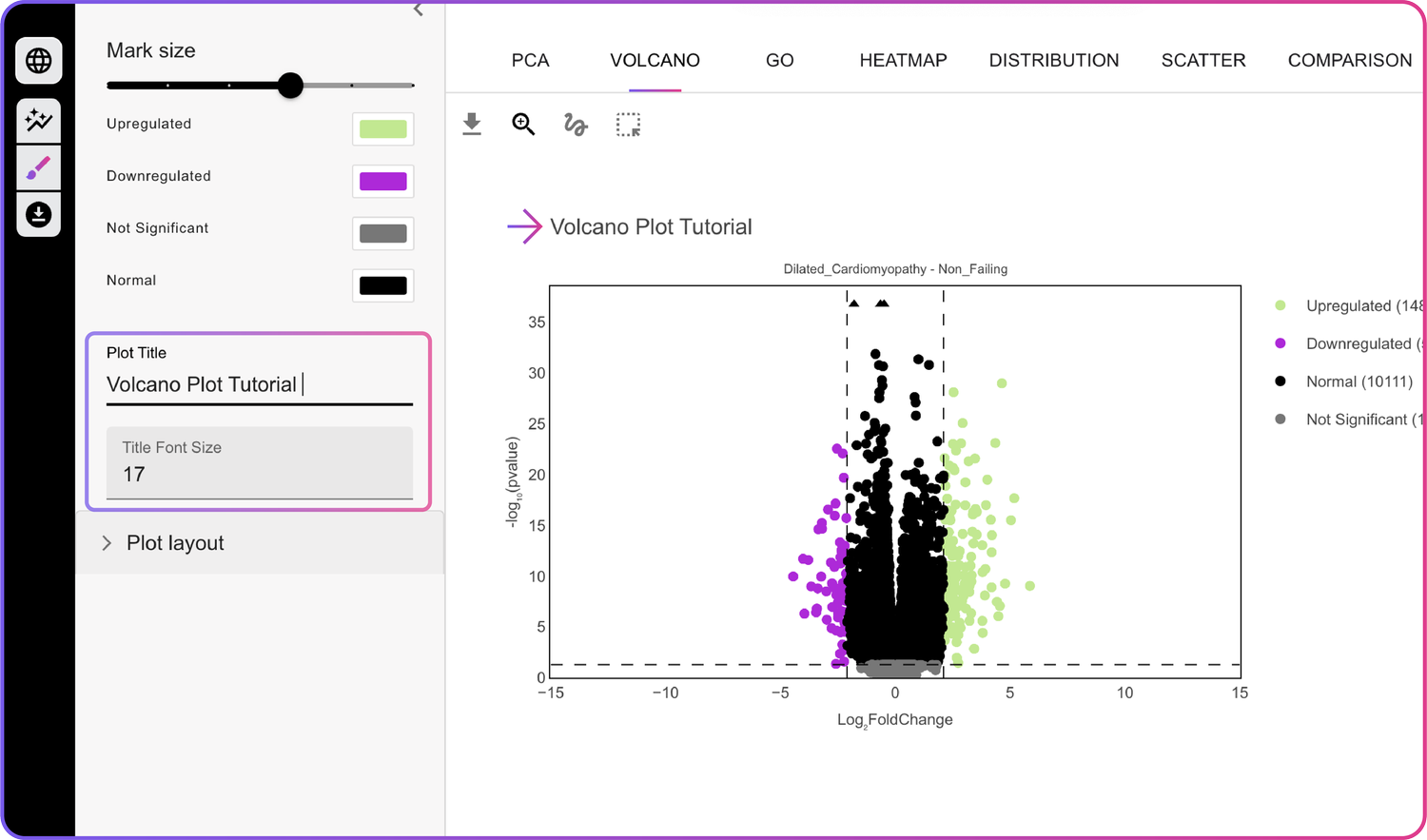Select the PCA tab

point(530,60)
